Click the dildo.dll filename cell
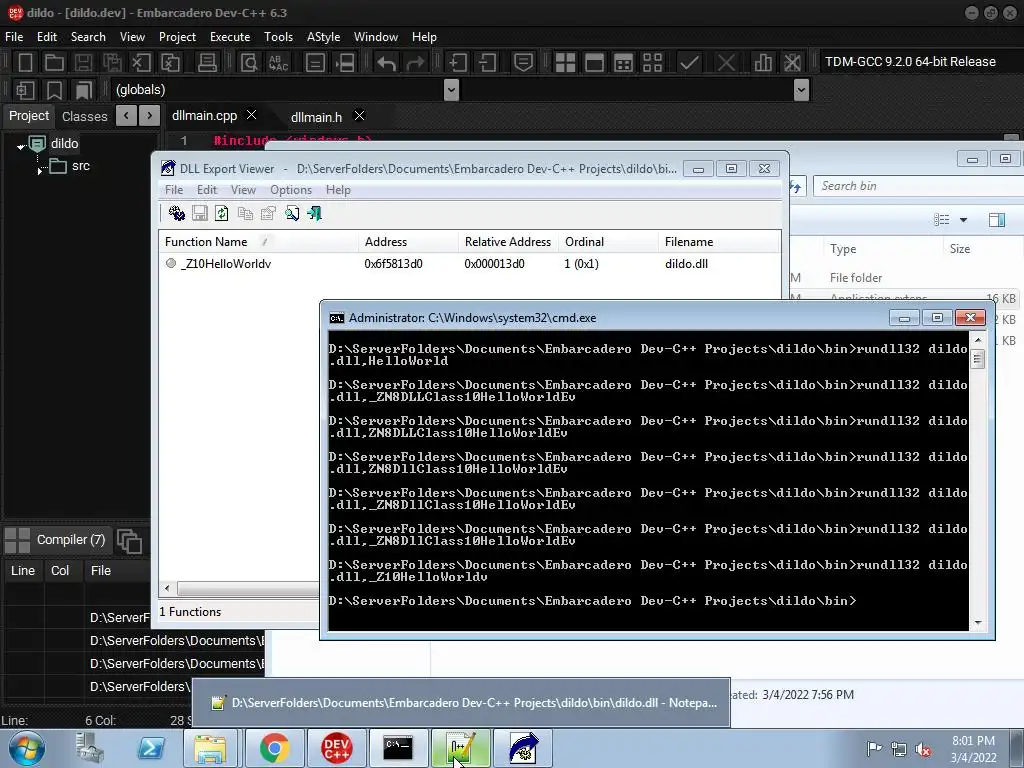This screenshot has width=1024, height=768. coord(686,264)
